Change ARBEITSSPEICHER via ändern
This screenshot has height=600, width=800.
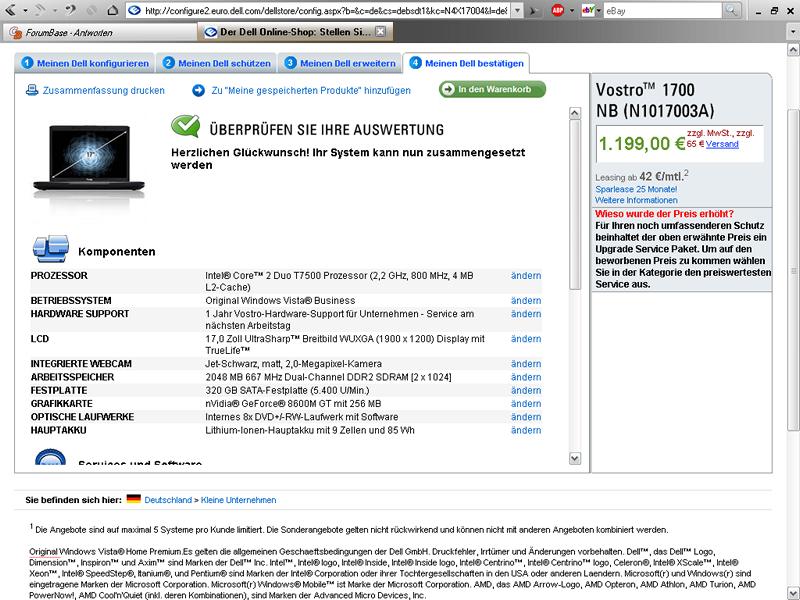526,377
